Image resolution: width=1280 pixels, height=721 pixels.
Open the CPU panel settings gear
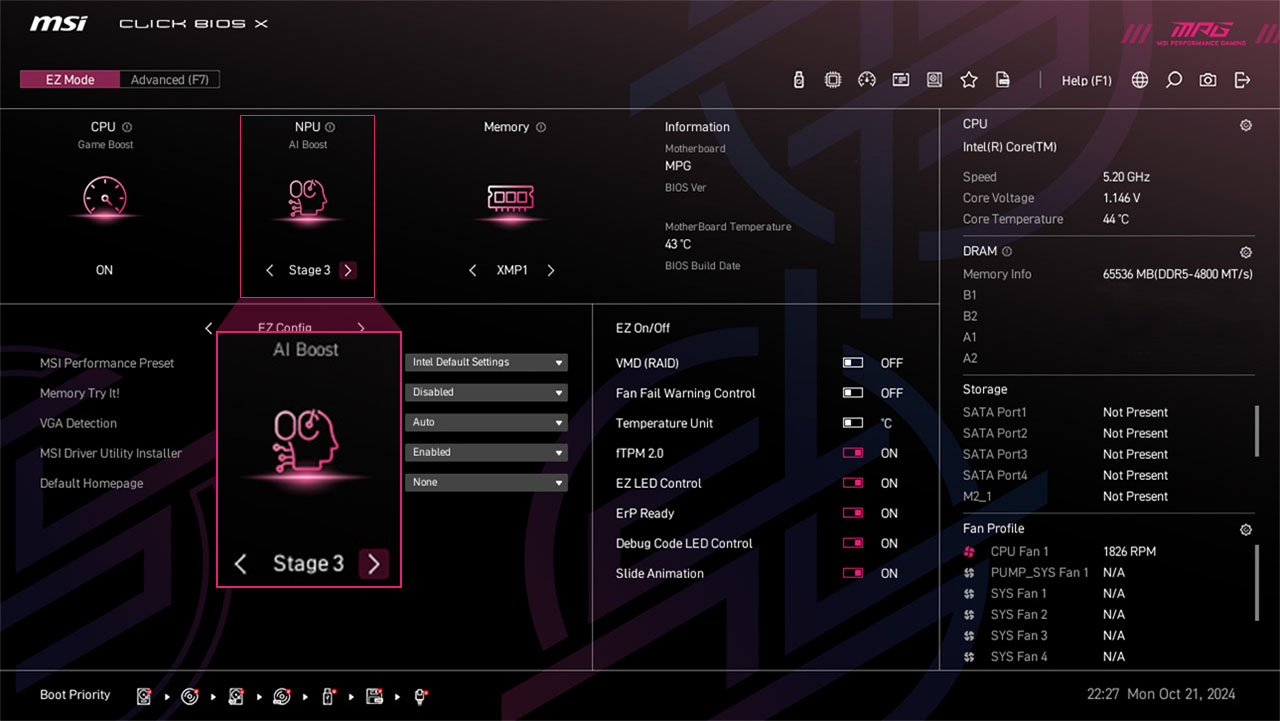click(x=1245, y=125)
